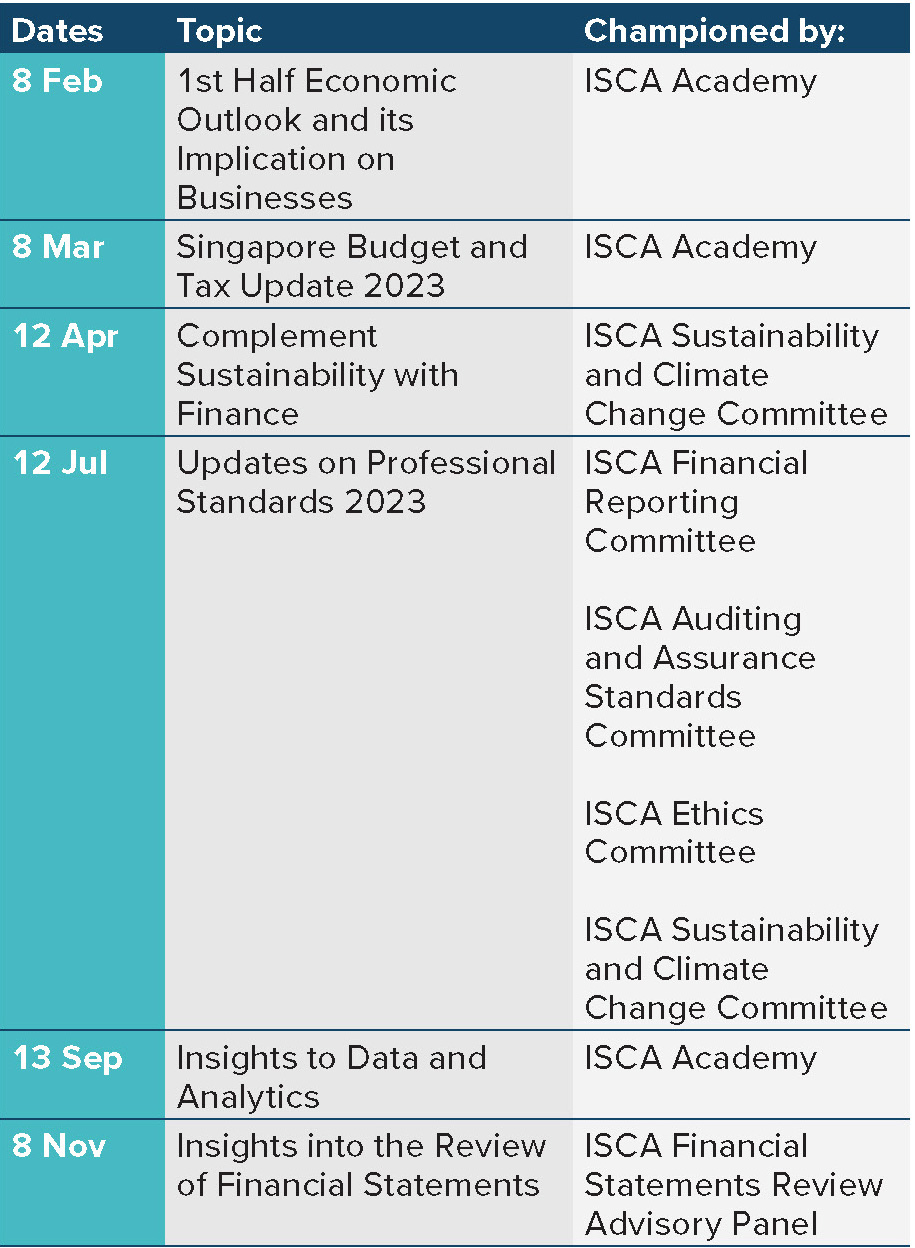Click Updates on Professional Standards 2023
Screen dimensions: 915x1248
[x=366, y=482]
